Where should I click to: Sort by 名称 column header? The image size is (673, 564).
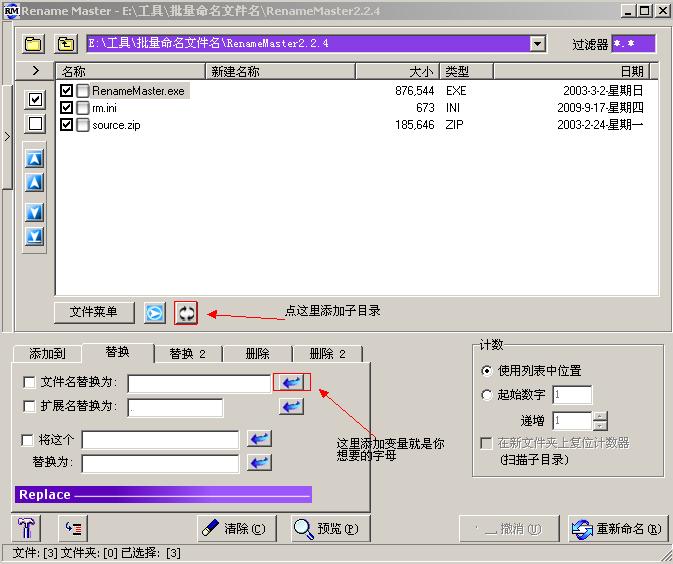[x=130, y=71]
